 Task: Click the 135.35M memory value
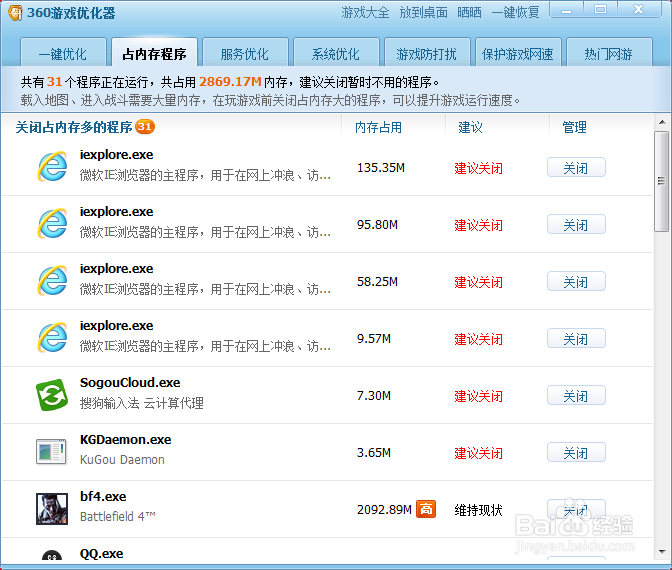[381, 168]
